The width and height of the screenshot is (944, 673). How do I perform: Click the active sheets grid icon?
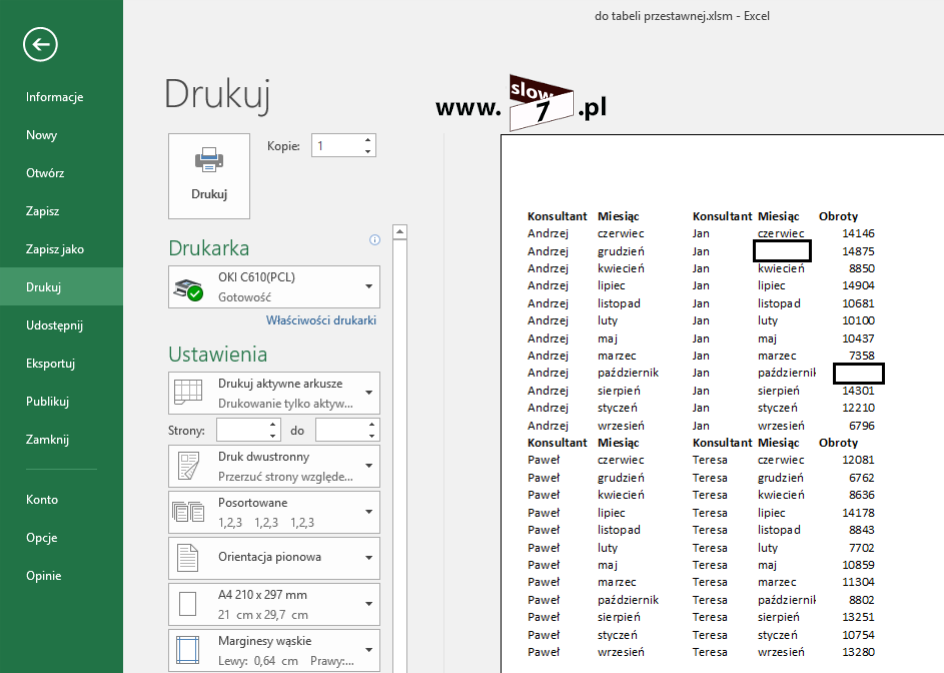[x=188, y=392]
